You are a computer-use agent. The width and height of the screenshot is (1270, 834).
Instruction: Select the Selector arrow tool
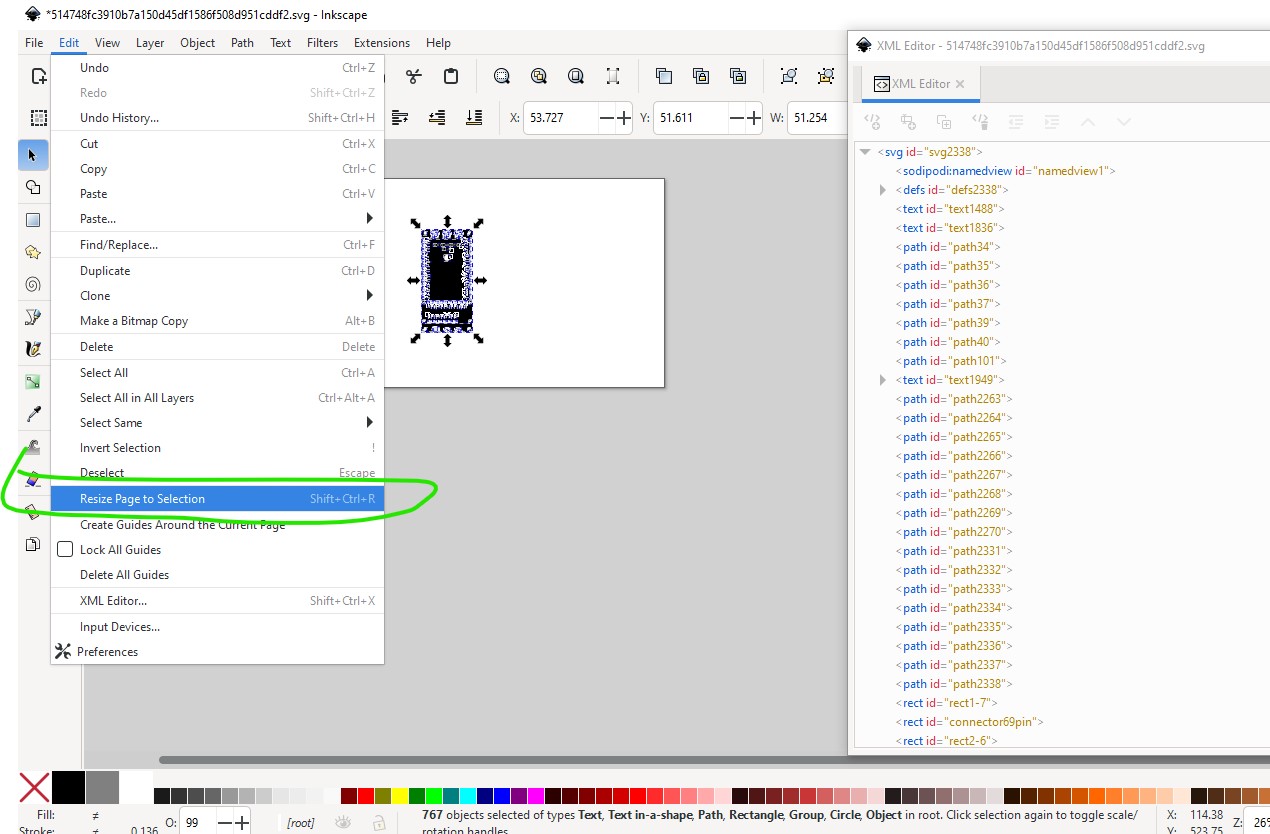click(x=33, y=155)
